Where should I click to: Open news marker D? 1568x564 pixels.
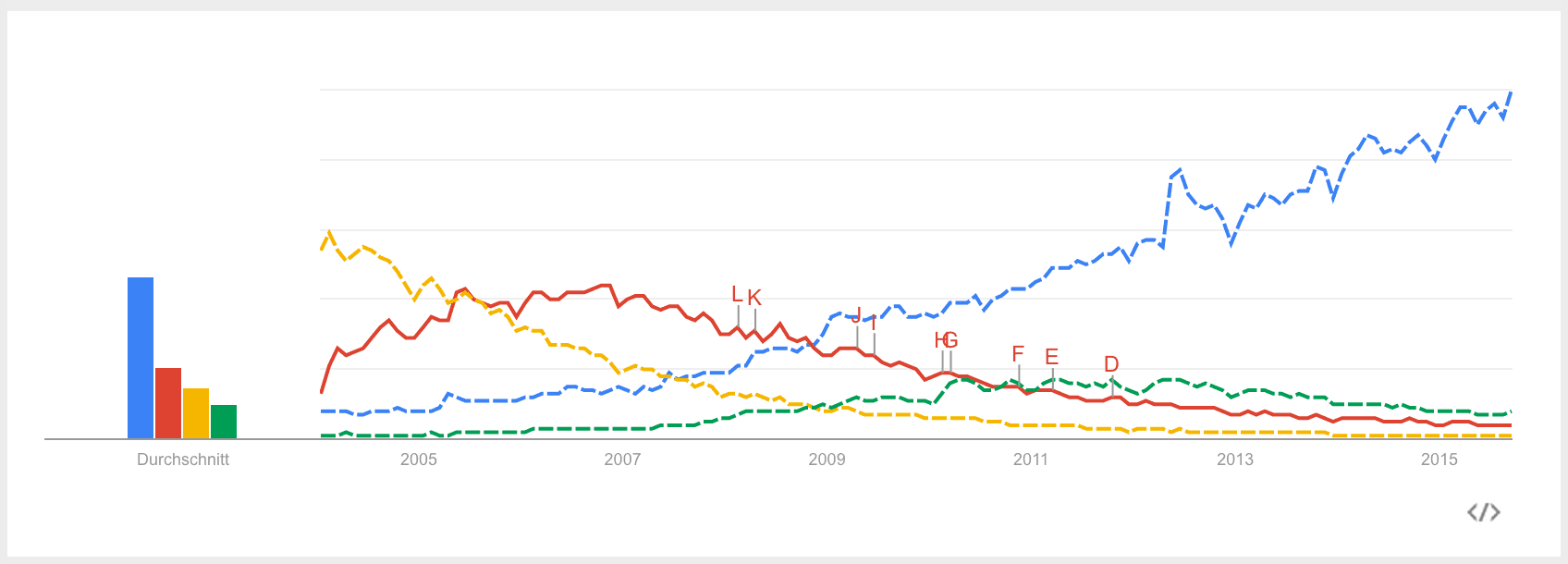point(1111,364)
